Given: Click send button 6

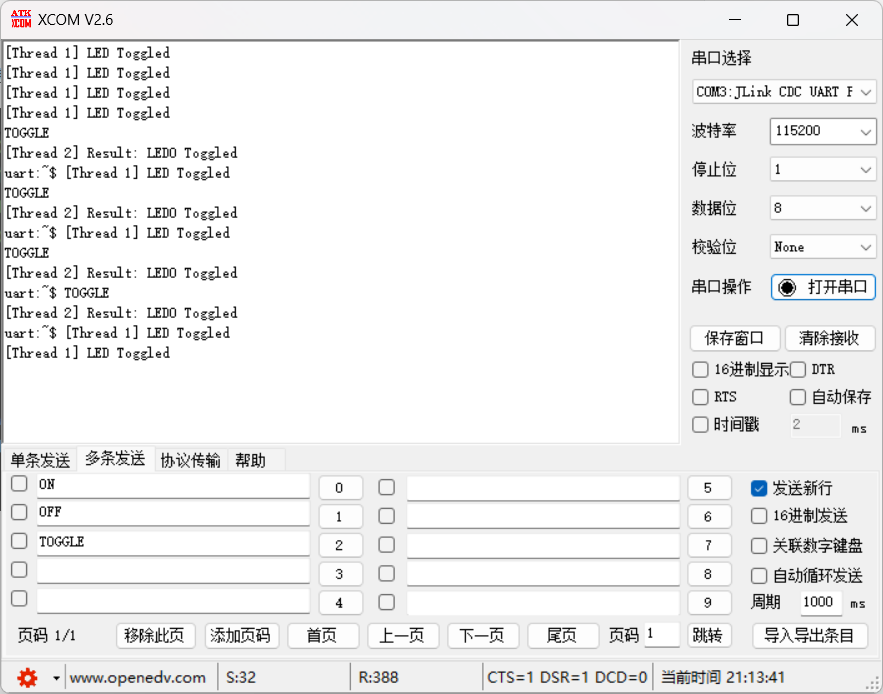Looking at the screenshot, I should 709,517.
